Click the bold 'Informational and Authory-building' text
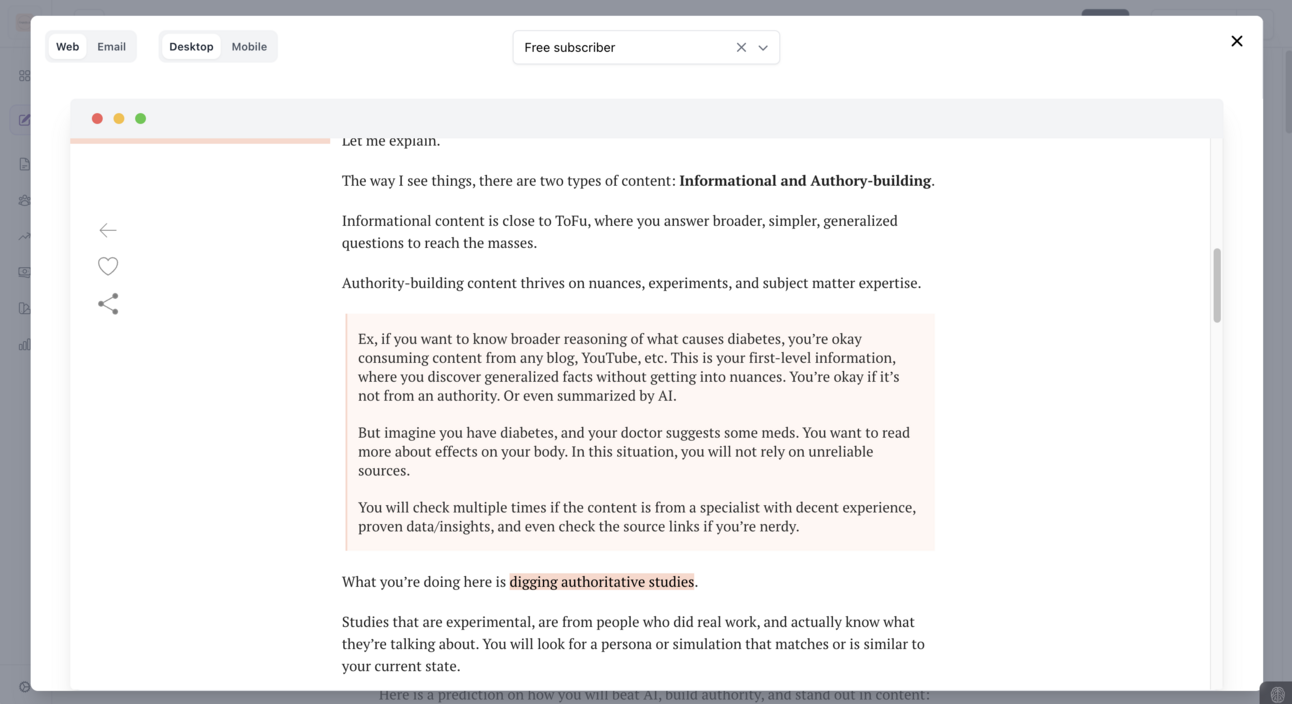This screenshot has height=704, width=1292. (805, 181)
